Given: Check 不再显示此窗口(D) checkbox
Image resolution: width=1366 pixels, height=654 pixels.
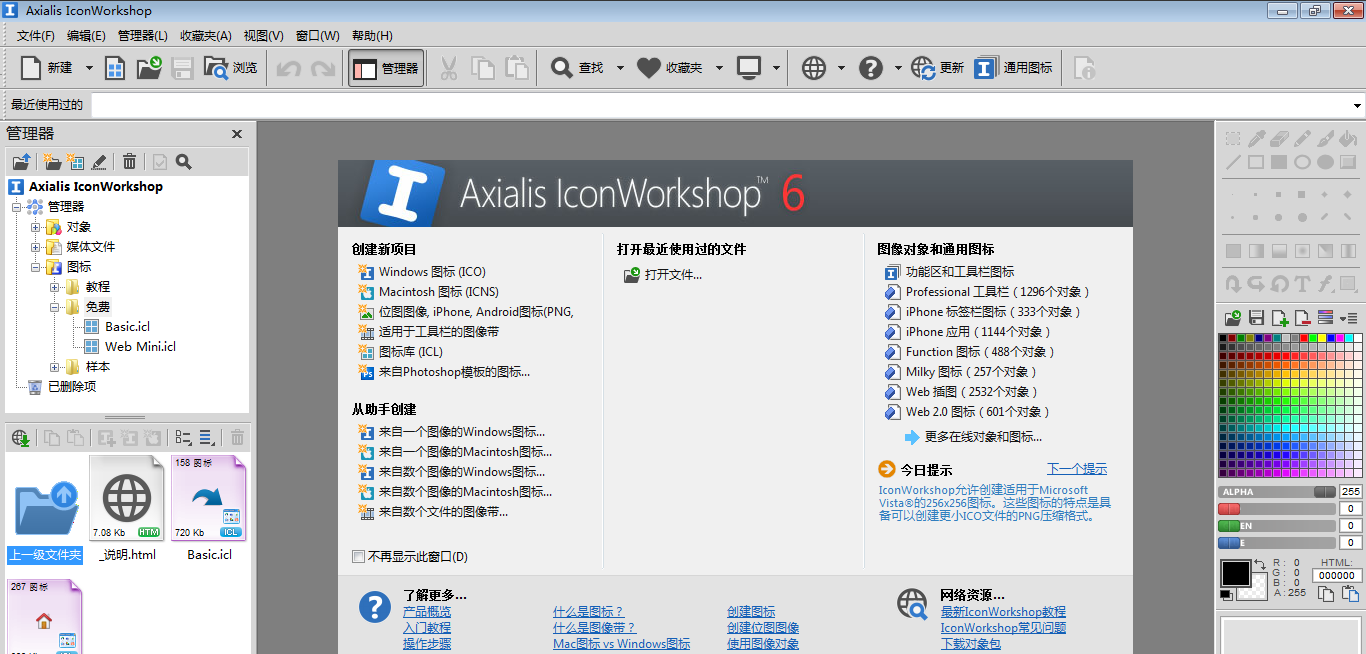Looking at the screenshot, I should pos(359,556).
